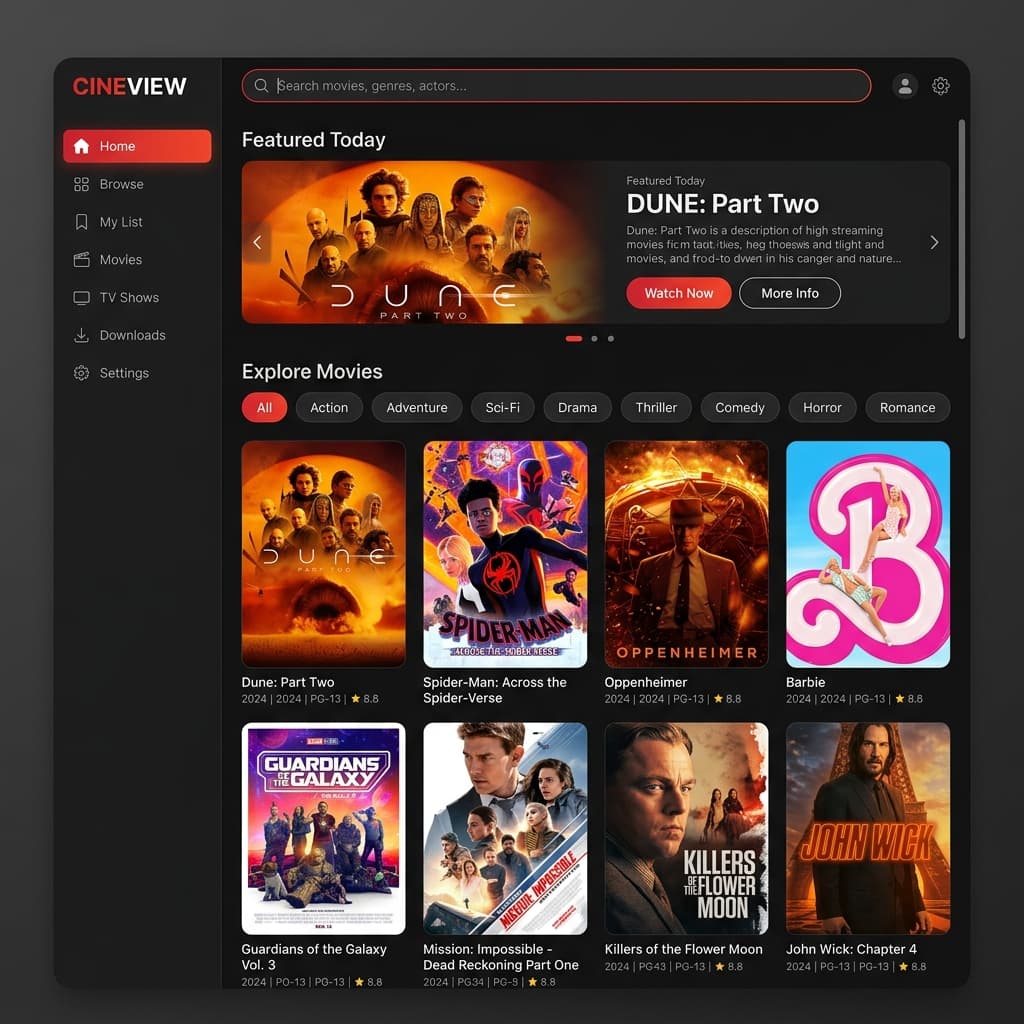Focus the search movies input field
This screenshot has width=1024, height=1024.
pyautogui.click(x=556, y=86)
